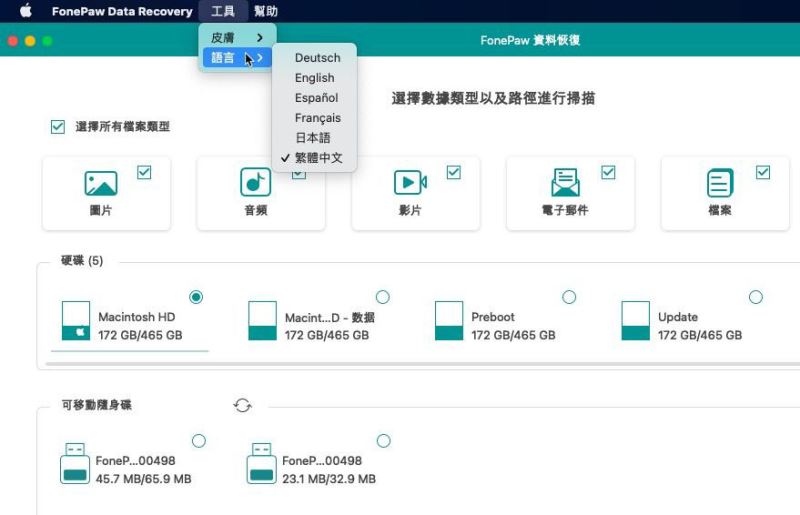800x515 pixels.
Task: Select the Macint...D data radio button
Action: coord(383,297)
